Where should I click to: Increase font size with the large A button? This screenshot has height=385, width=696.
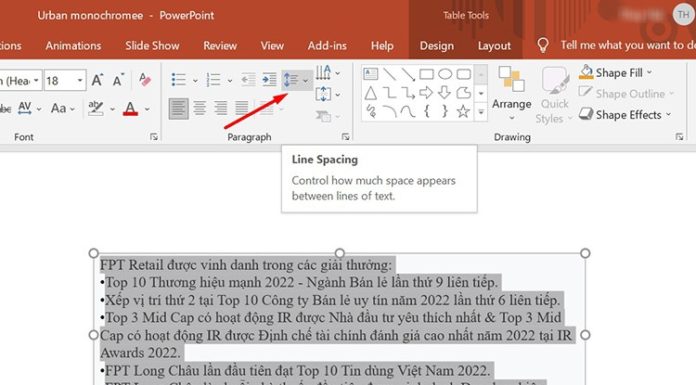(x=97, y=80)
